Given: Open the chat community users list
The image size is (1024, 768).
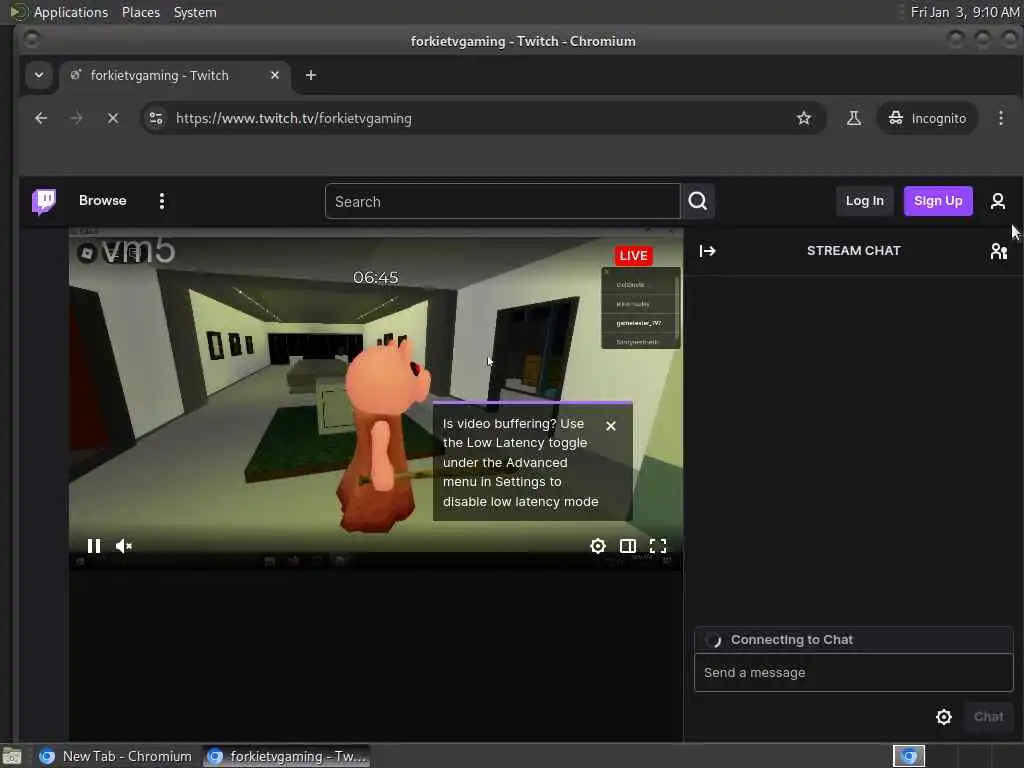Looking at the screenshot, I should pyautogui.click(x=998, y=251).
